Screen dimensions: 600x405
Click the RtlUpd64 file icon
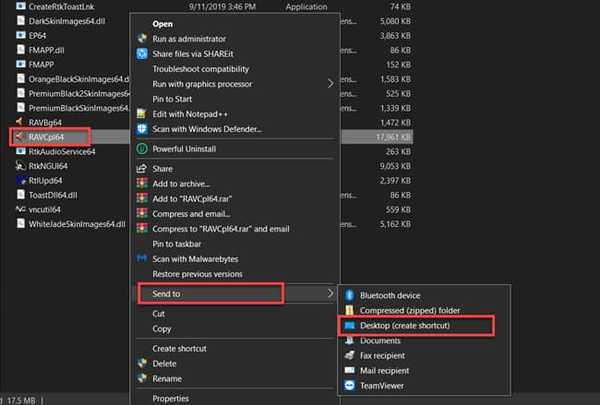click(20, 180)
